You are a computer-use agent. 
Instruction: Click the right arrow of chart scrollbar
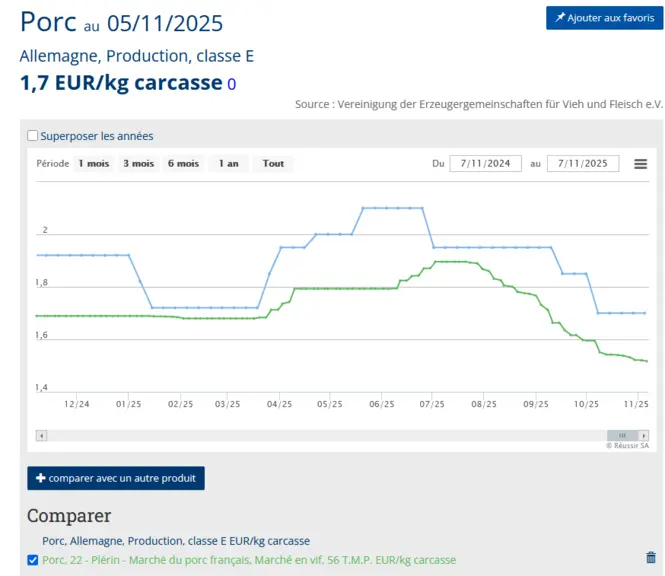coord(644,436)
